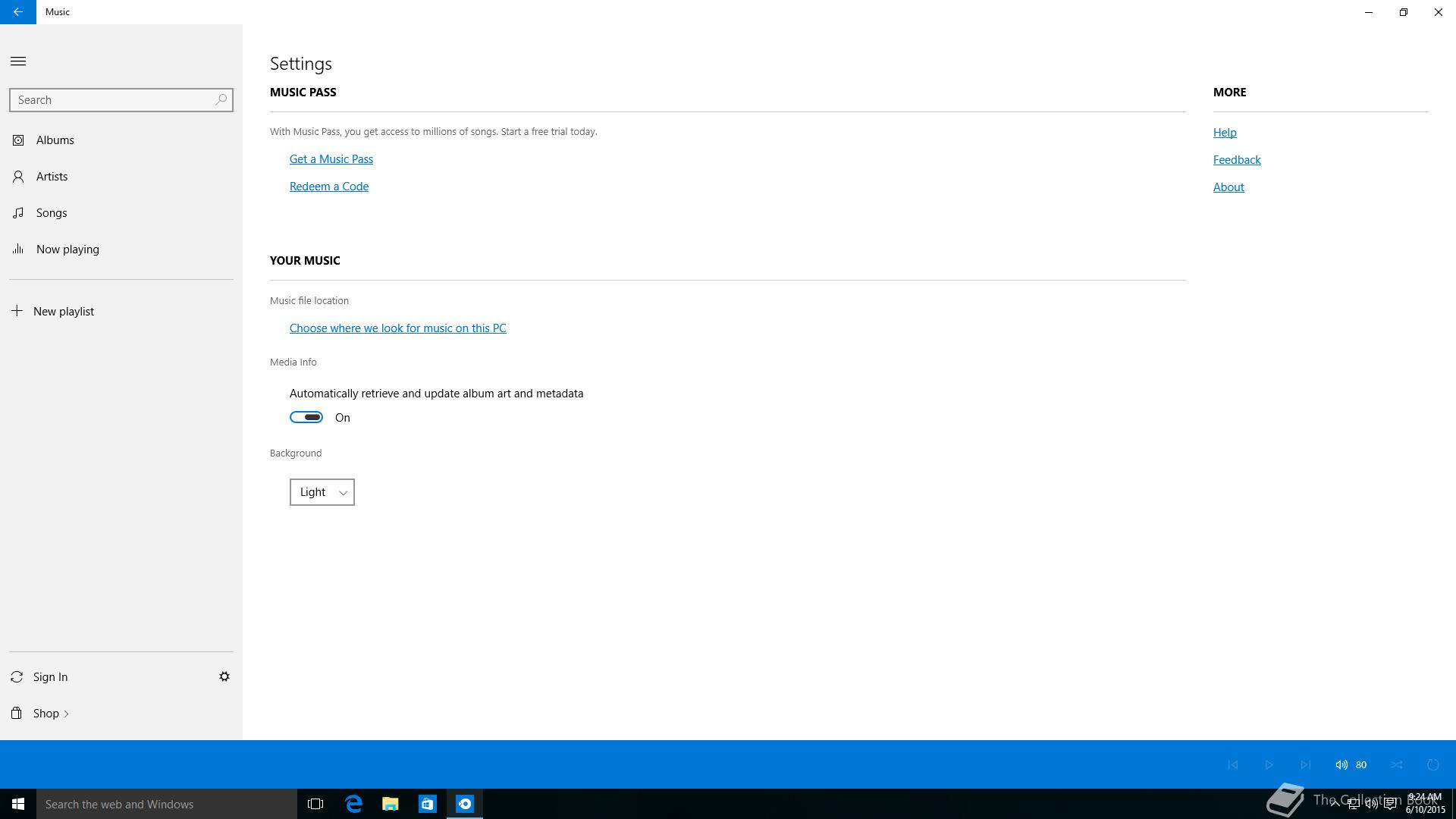Click the Redeem a Code link
This screenshot has height=819, width=1456.
coord(329,187)
